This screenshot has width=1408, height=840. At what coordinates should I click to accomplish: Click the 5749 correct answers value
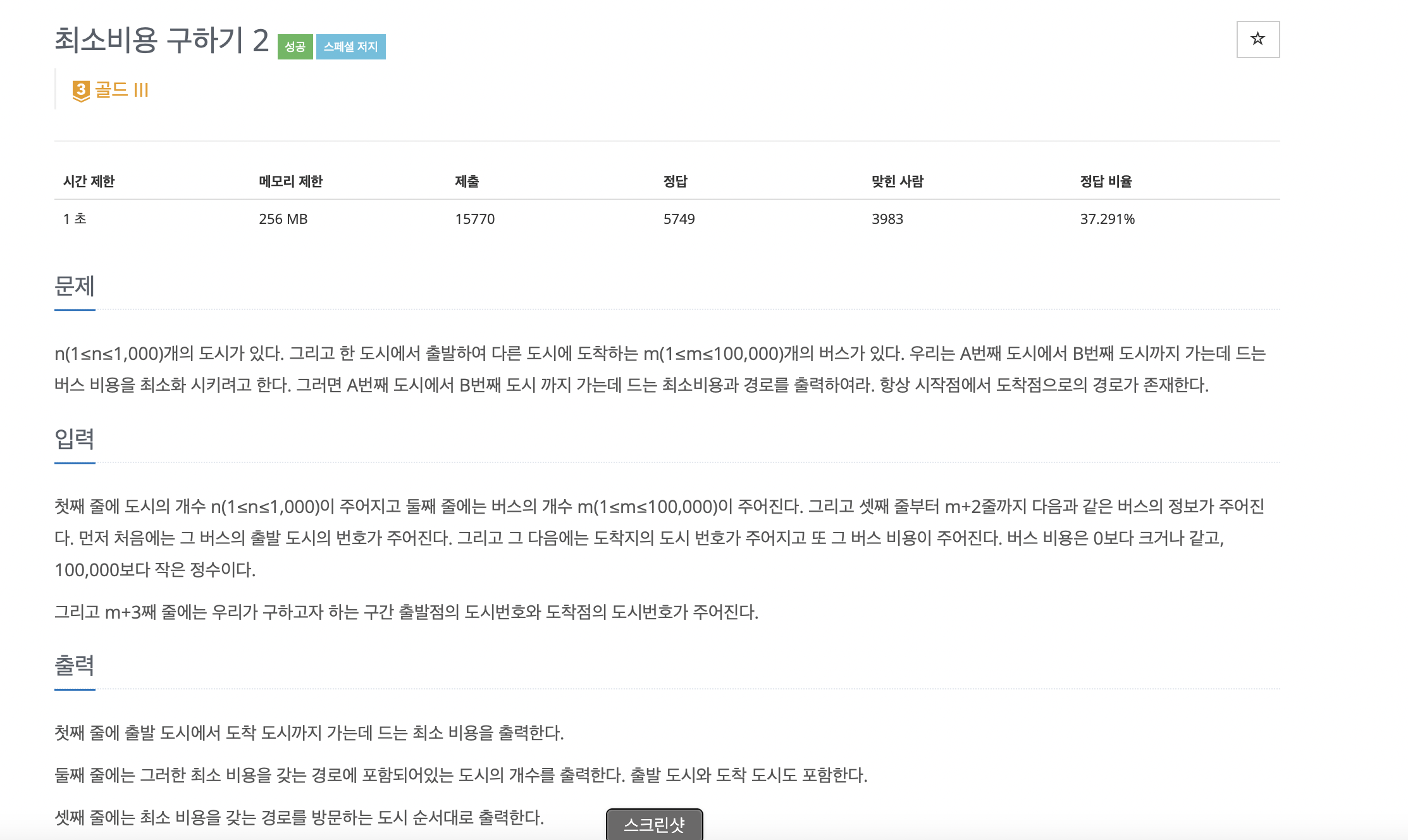tap(679, 219)
